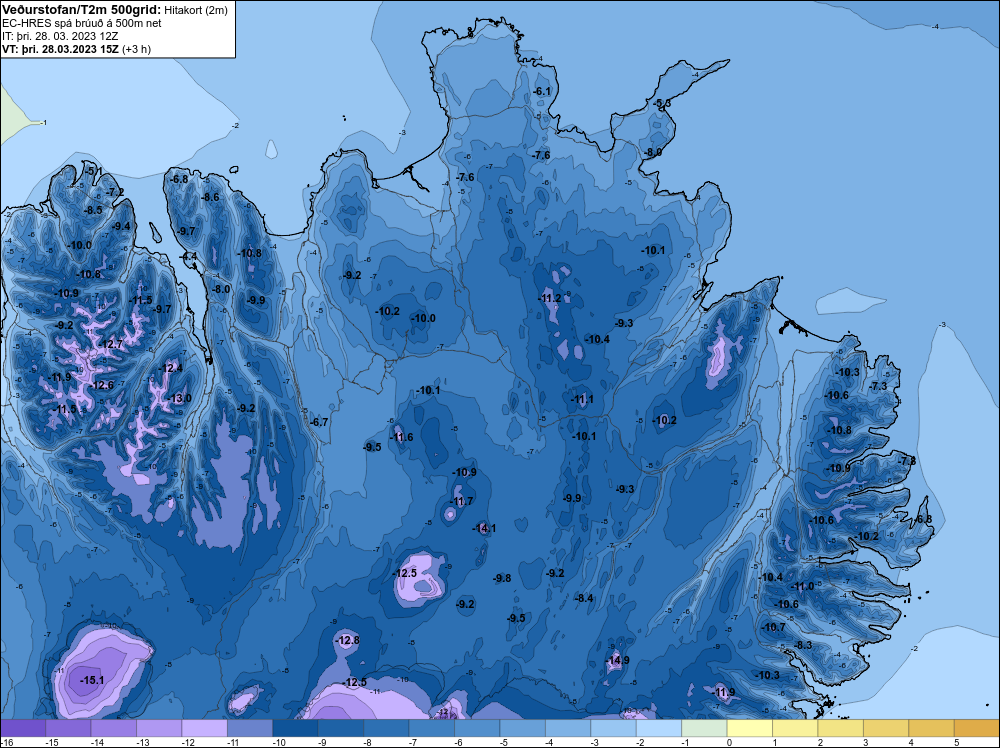The width and height of the screenshot is (1000, 748).
Task: Select the -14.1 temperature value
Action: 484,528
